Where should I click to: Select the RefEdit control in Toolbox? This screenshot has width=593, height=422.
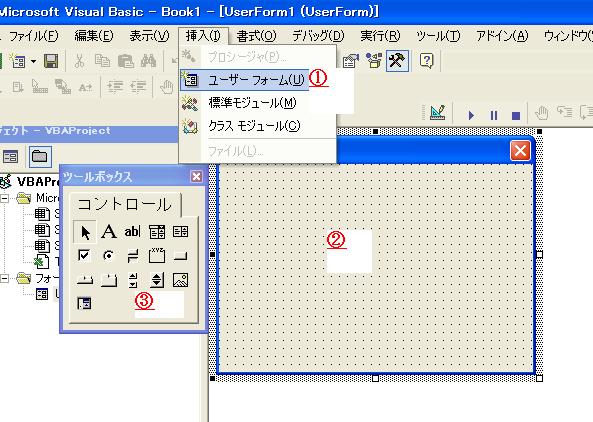(x=84, y=303)
